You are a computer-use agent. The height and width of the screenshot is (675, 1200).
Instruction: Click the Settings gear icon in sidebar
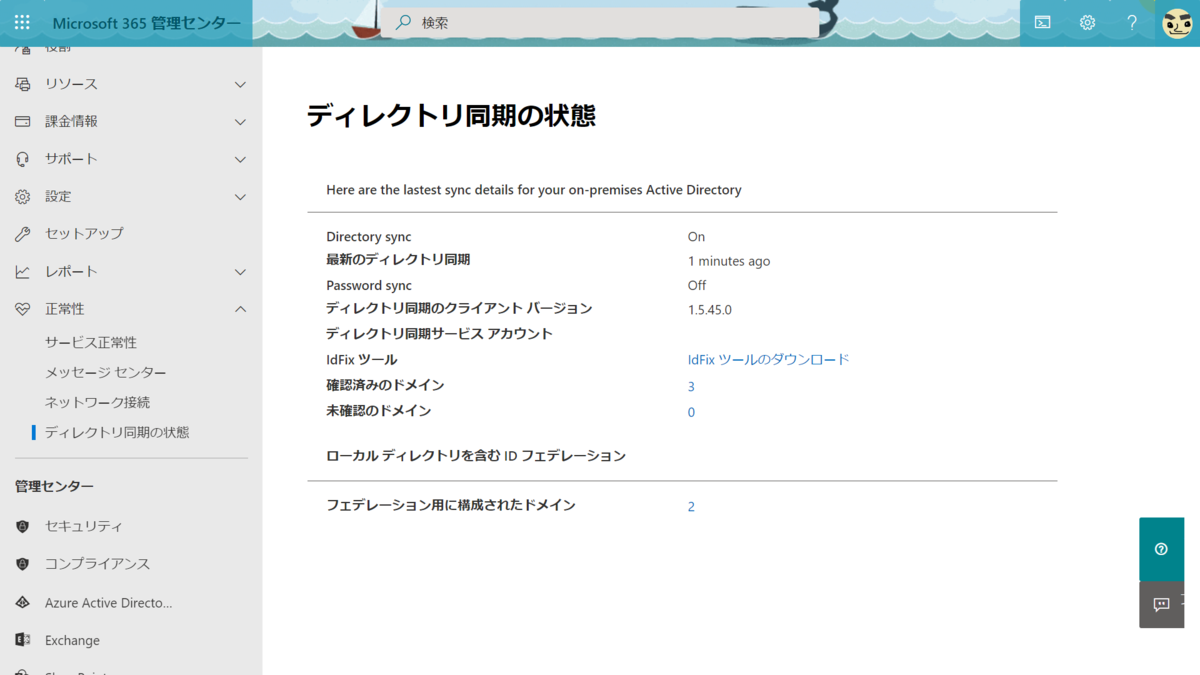[x=22, y=197]
